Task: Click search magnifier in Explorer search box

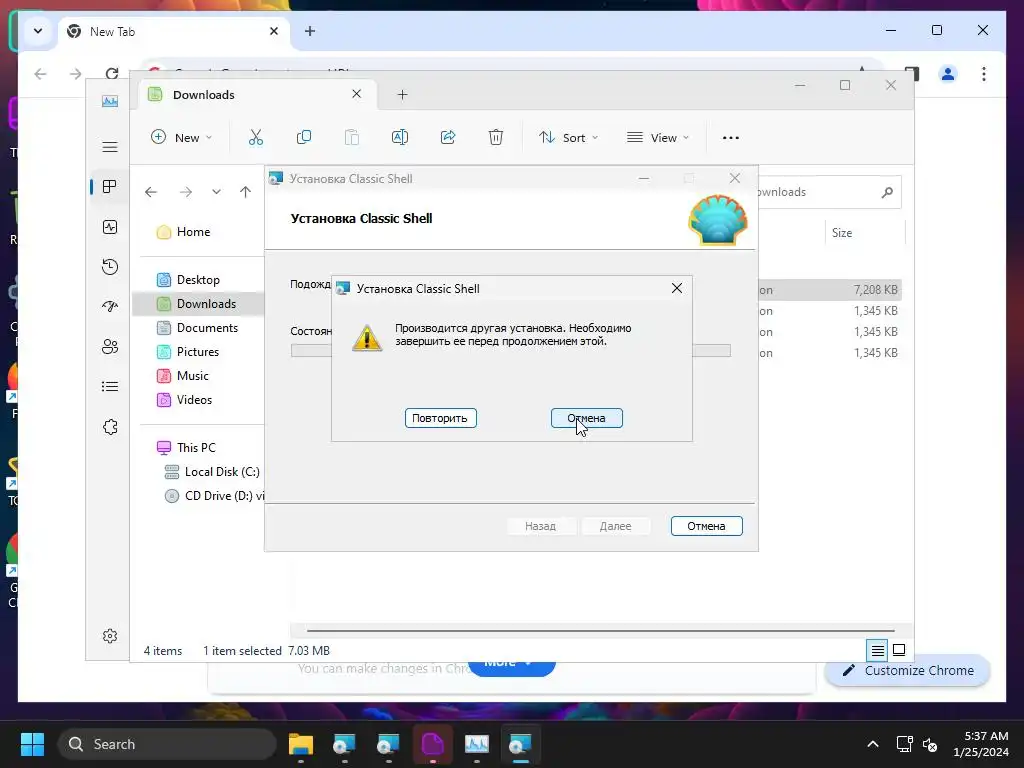Action: [887, 192]
